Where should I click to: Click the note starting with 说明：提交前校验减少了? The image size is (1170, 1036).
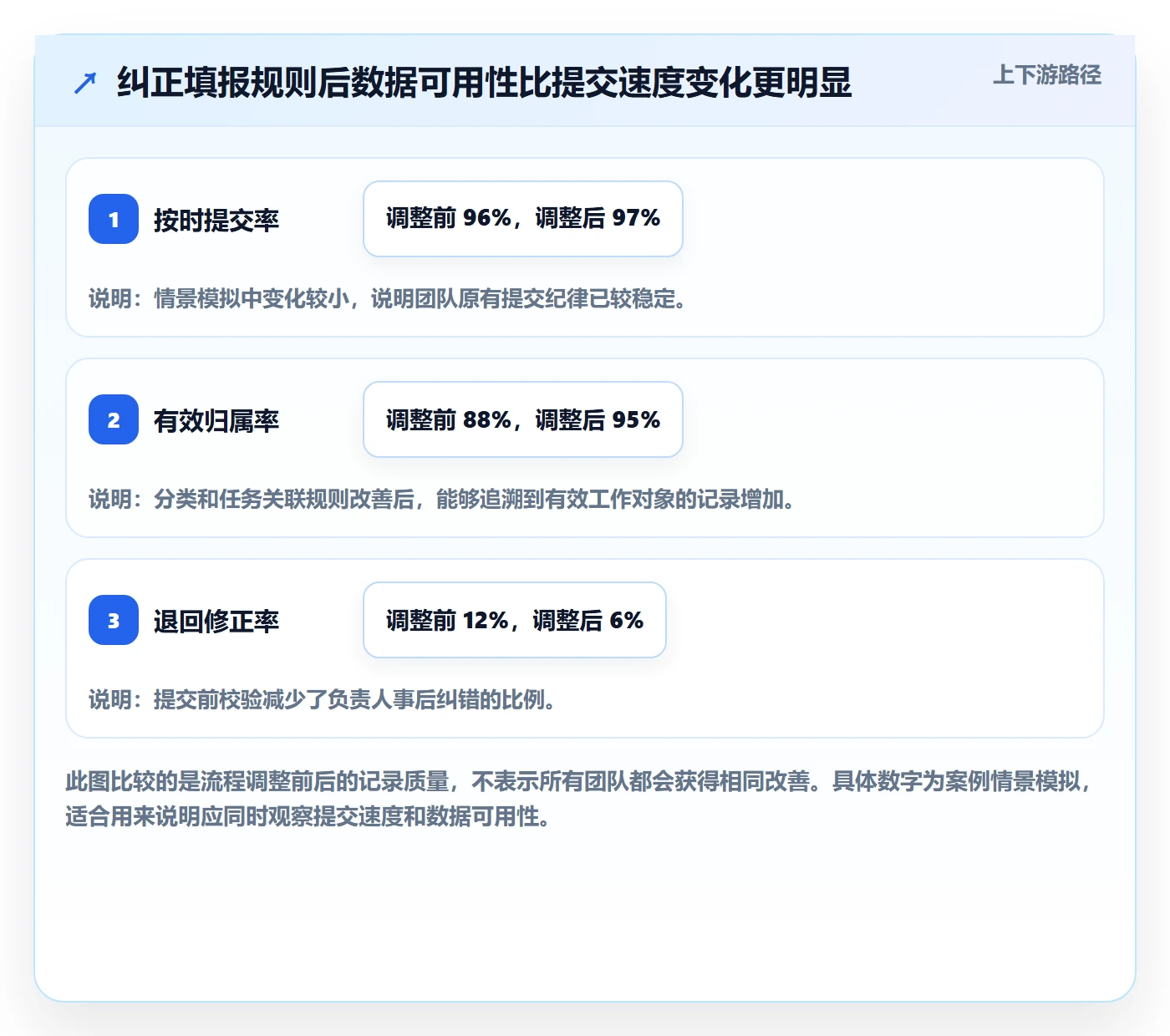[x=323, y=699]
